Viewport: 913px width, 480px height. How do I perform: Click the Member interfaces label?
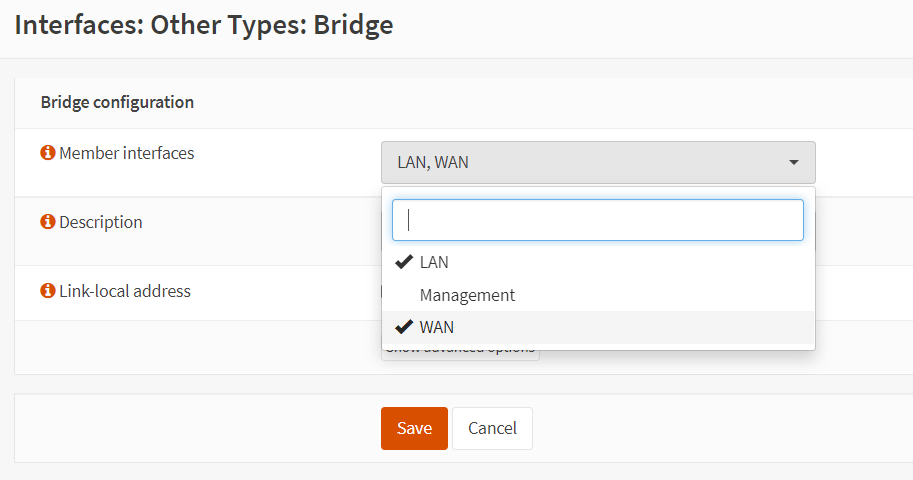pyautogui.click(x=127, y=154)
